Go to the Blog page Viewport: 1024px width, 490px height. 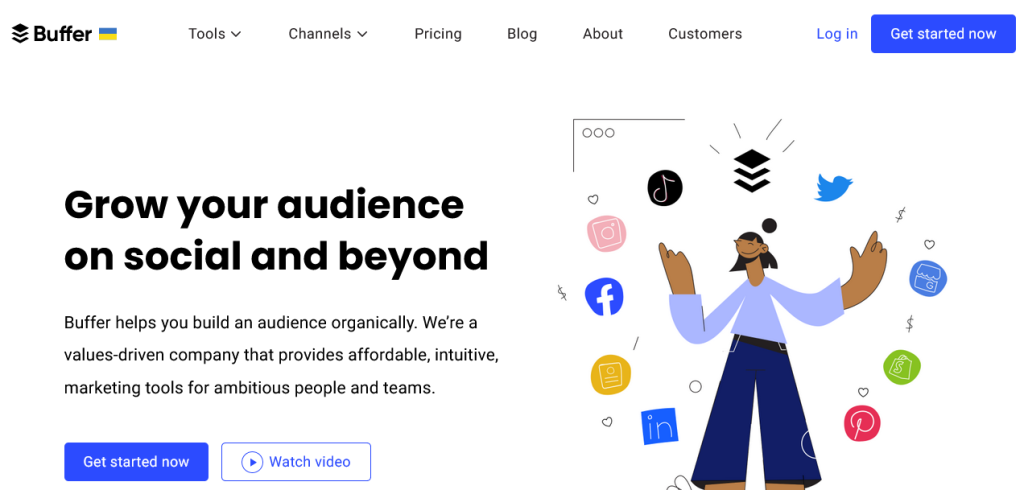[x=522, y=33]
